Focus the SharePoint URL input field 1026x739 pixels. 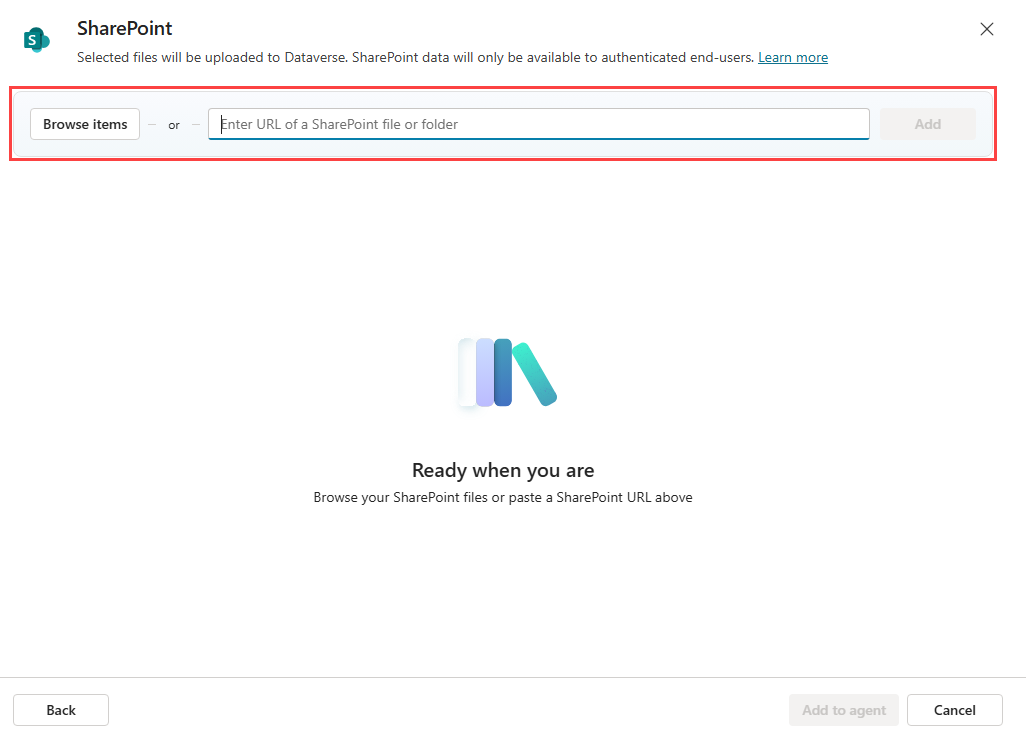pyautogui.click(x=538, y=124)
